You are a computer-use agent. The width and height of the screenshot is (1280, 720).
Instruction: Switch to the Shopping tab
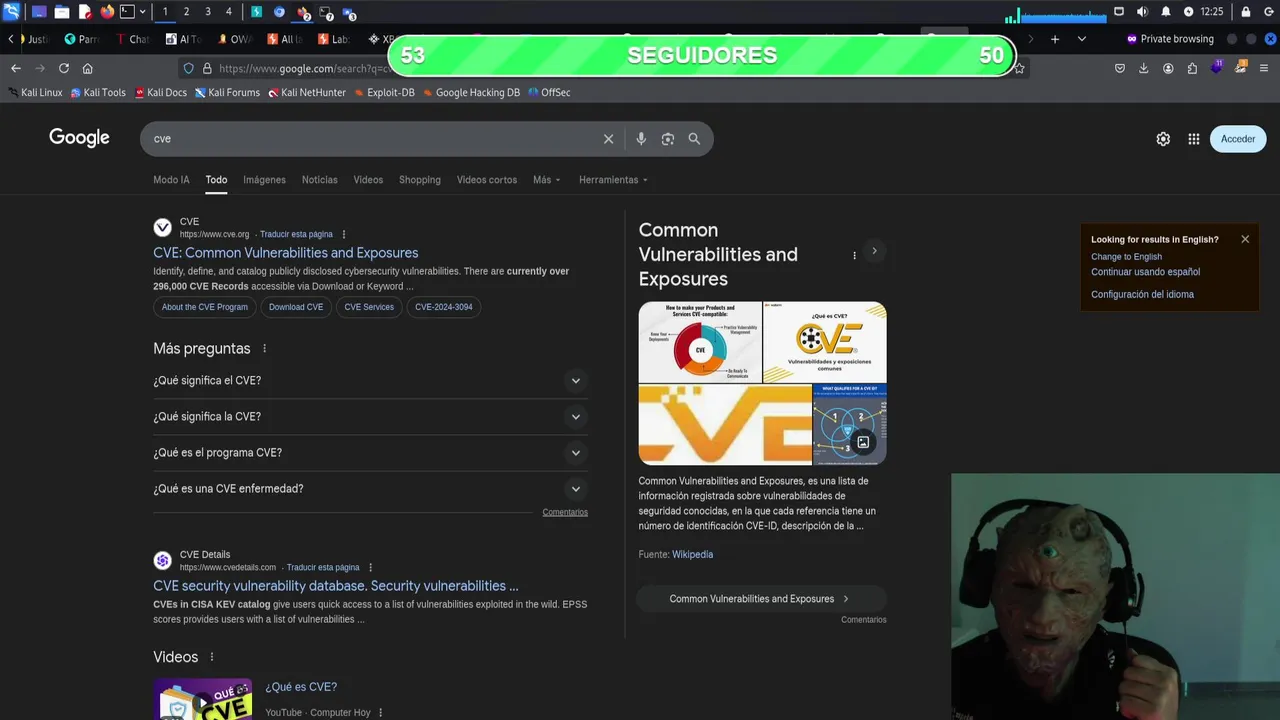420,180
